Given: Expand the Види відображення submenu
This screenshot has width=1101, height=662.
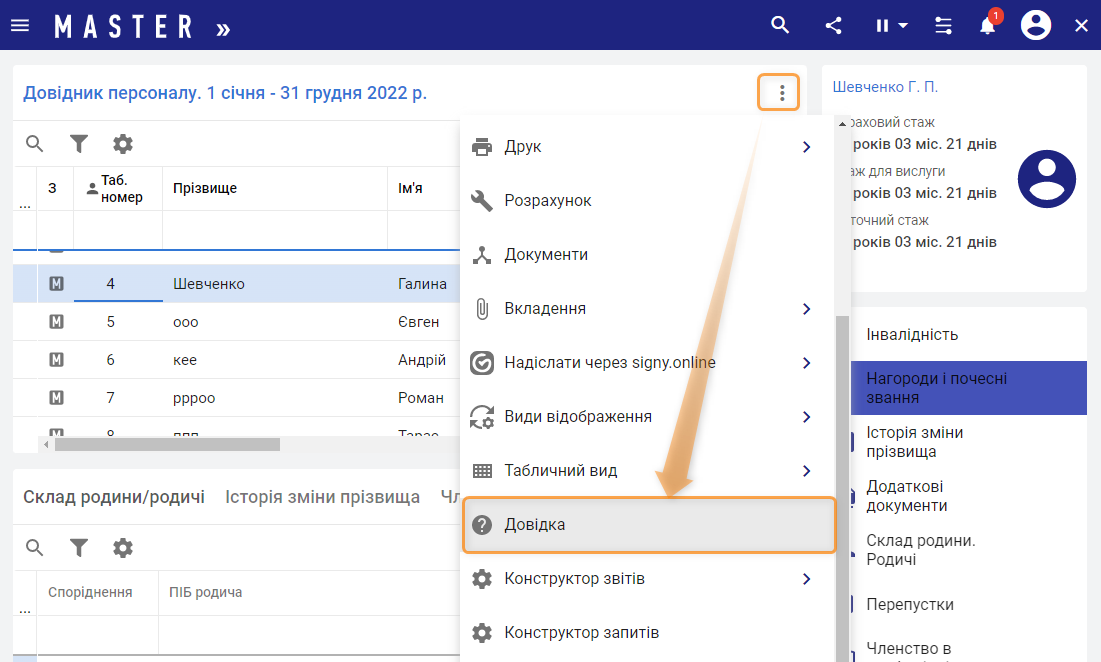Looking at the screenshot, I should pyautogui.click(x=806, y=417).
